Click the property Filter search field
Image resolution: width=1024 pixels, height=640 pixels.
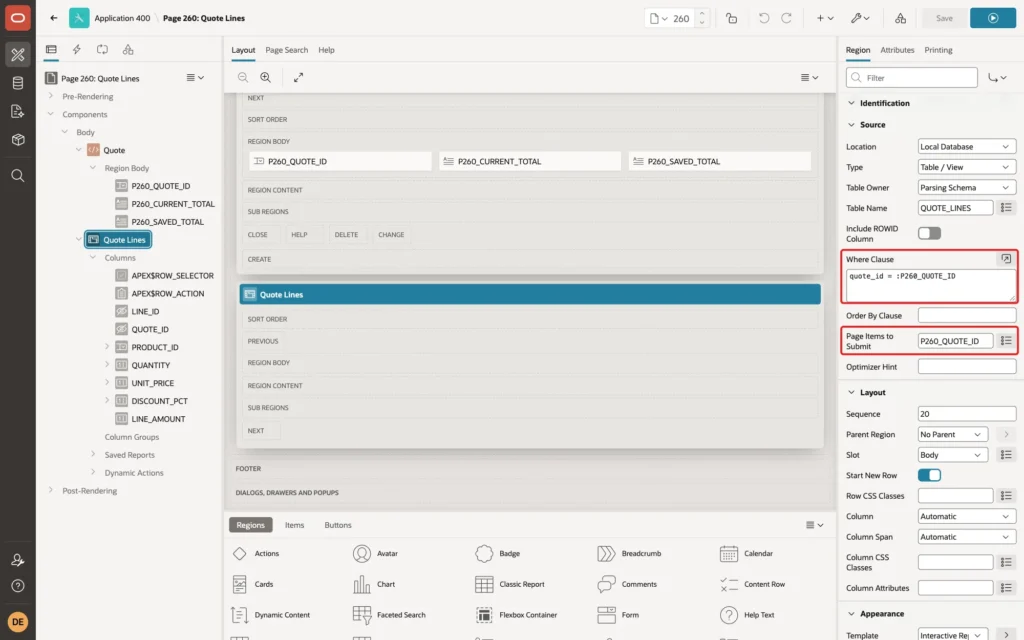pos(912,78)
